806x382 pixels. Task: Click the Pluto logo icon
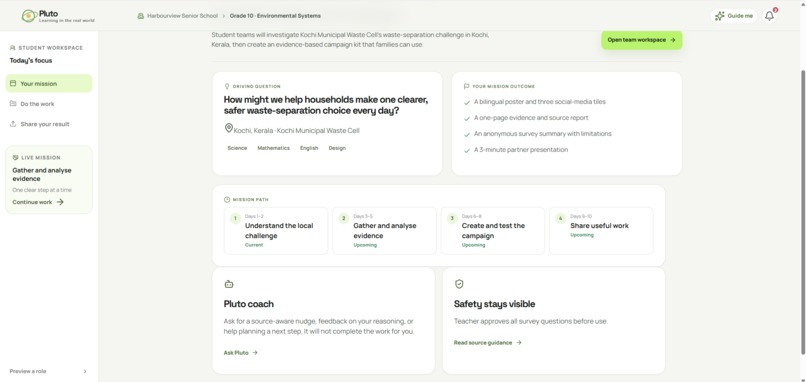(x=29, y=16)
